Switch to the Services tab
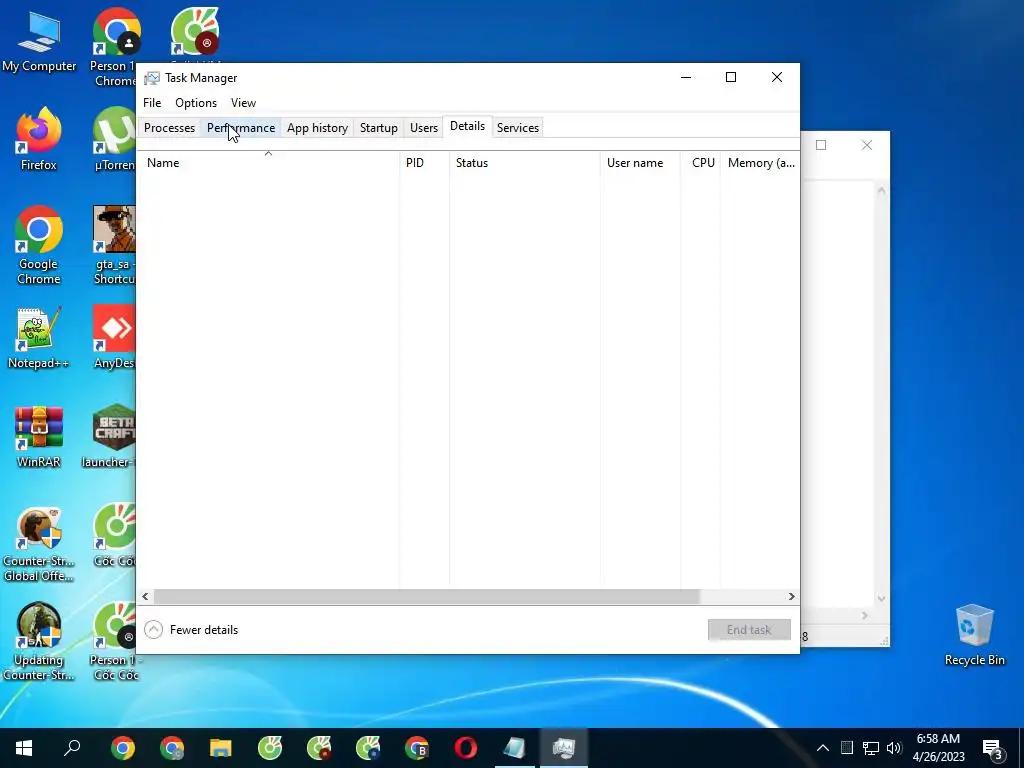Image resolution: width=1024 pixels, height=768 pixels. pos(518,128)
